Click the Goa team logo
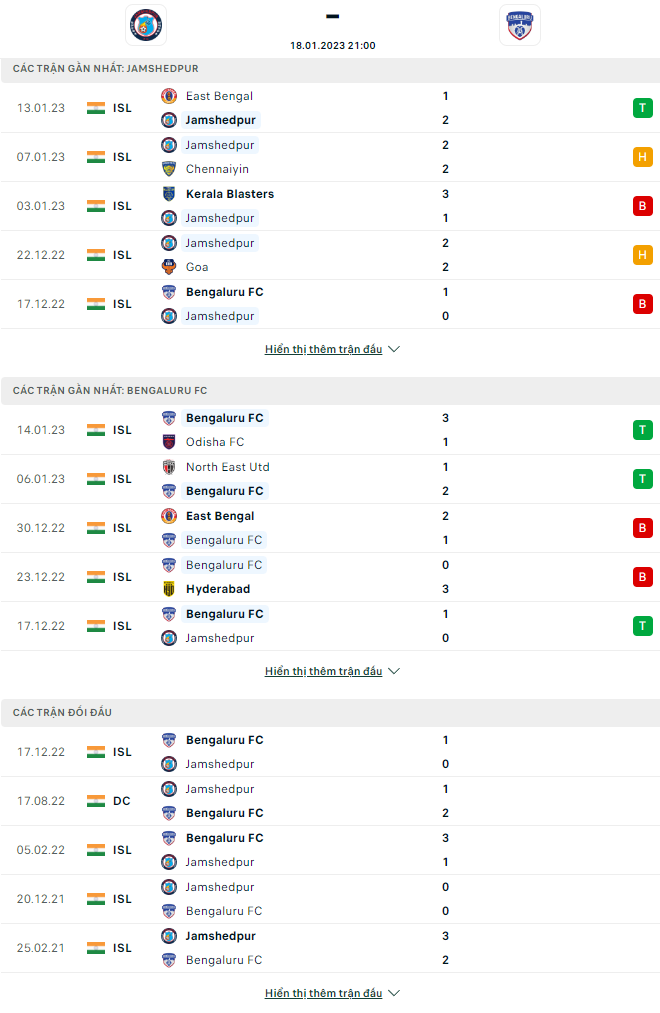Image resolution: width=660 pixels, height=1013 pixels. 169,267
